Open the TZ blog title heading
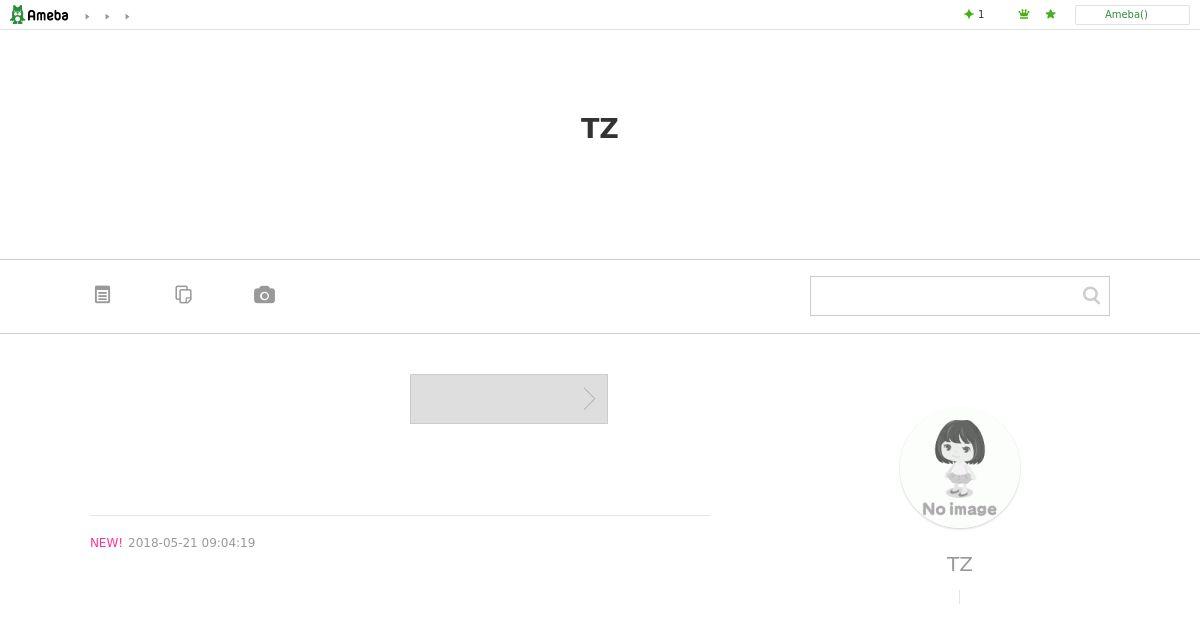This screenshot has width=1200, height=630. pos(599,128)
